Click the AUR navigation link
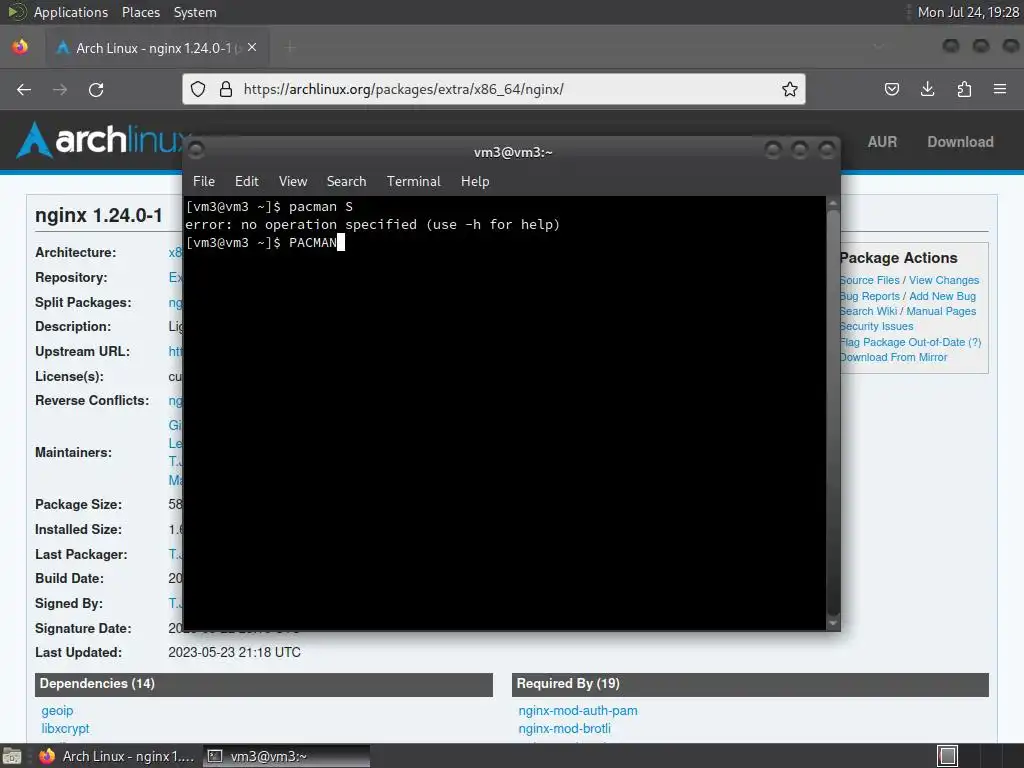The width and height of the screenshot is (1024, 768). [882, 142]
